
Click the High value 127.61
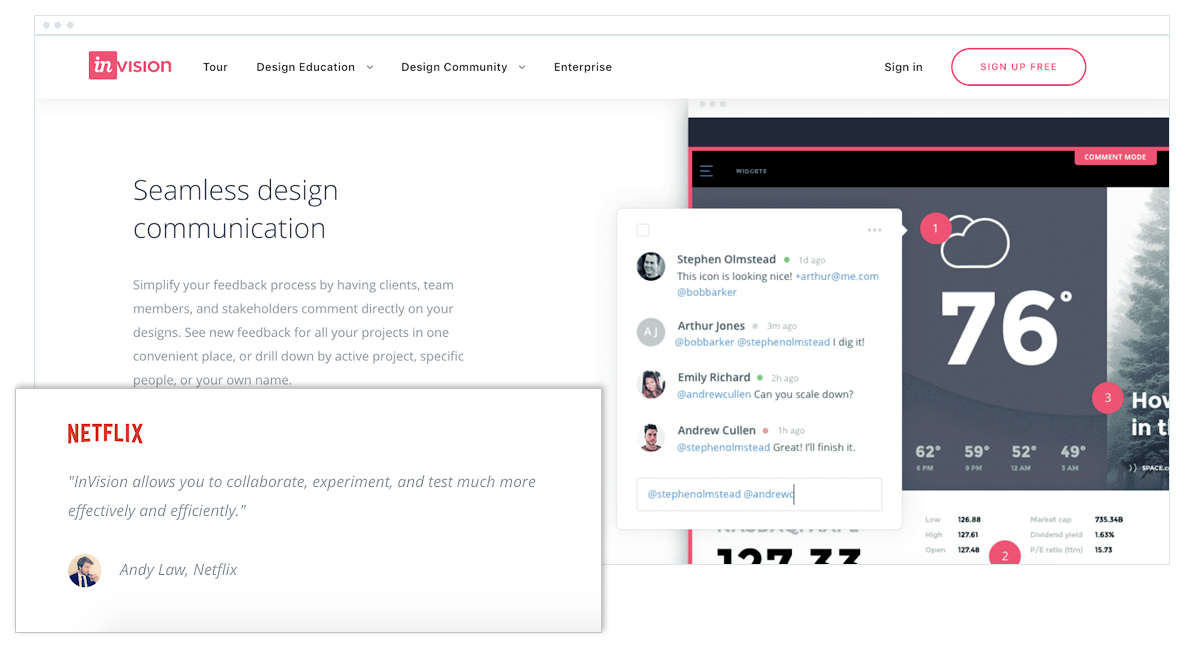pos(968,535)
